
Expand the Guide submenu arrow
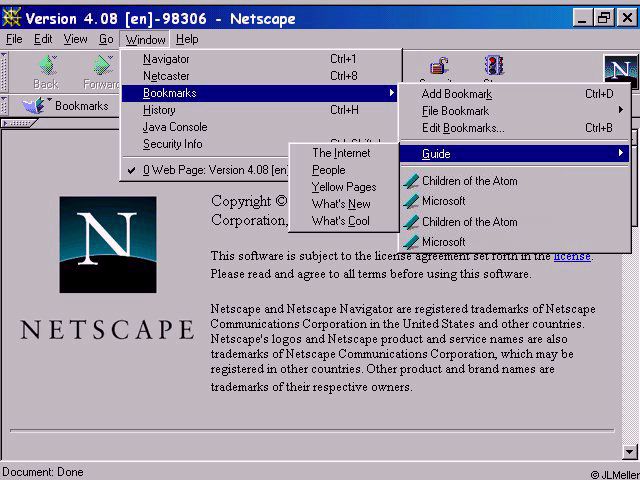pos(620,153)
